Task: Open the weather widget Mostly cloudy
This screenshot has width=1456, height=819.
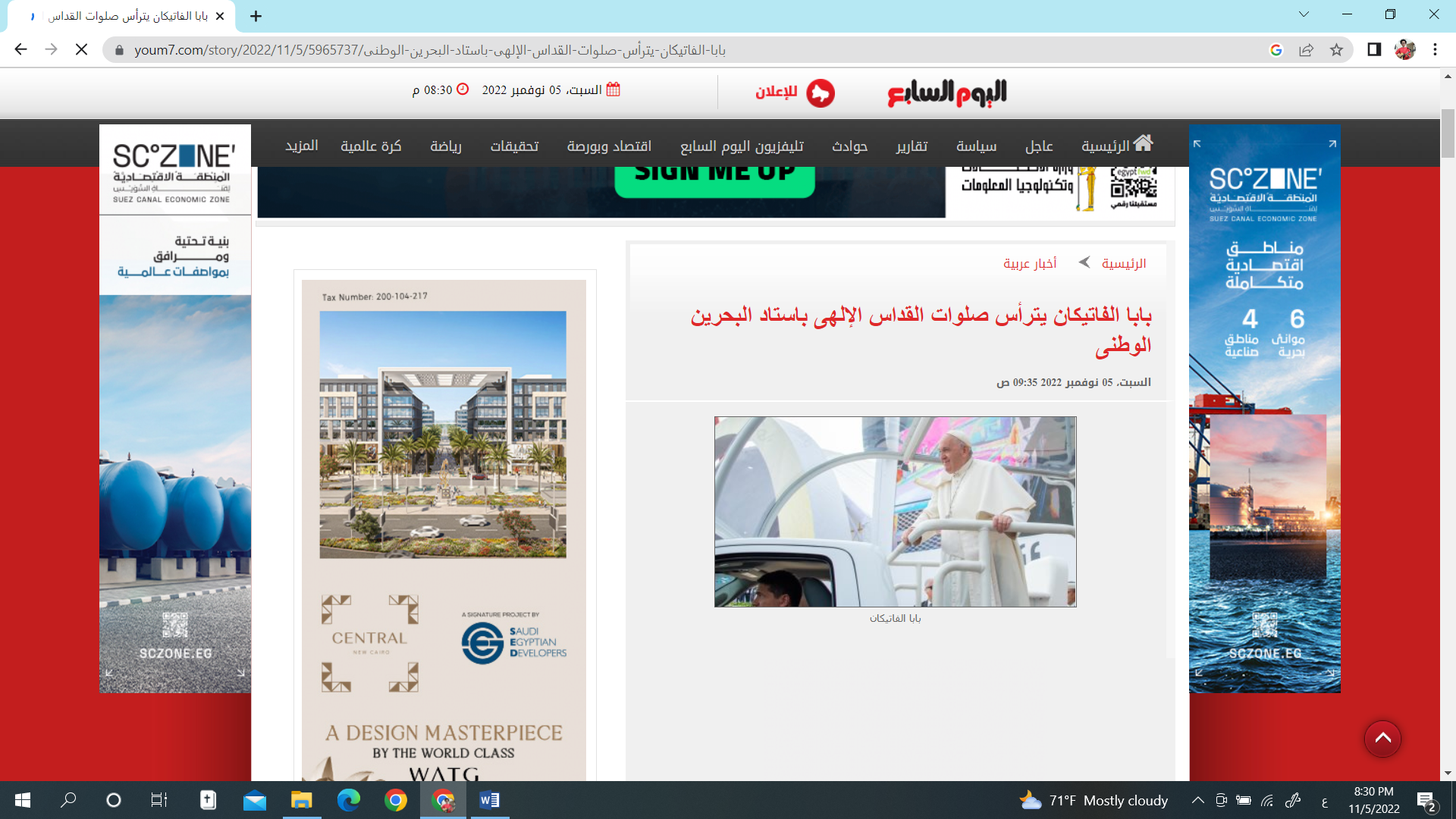Action: tap(1094, 800)
